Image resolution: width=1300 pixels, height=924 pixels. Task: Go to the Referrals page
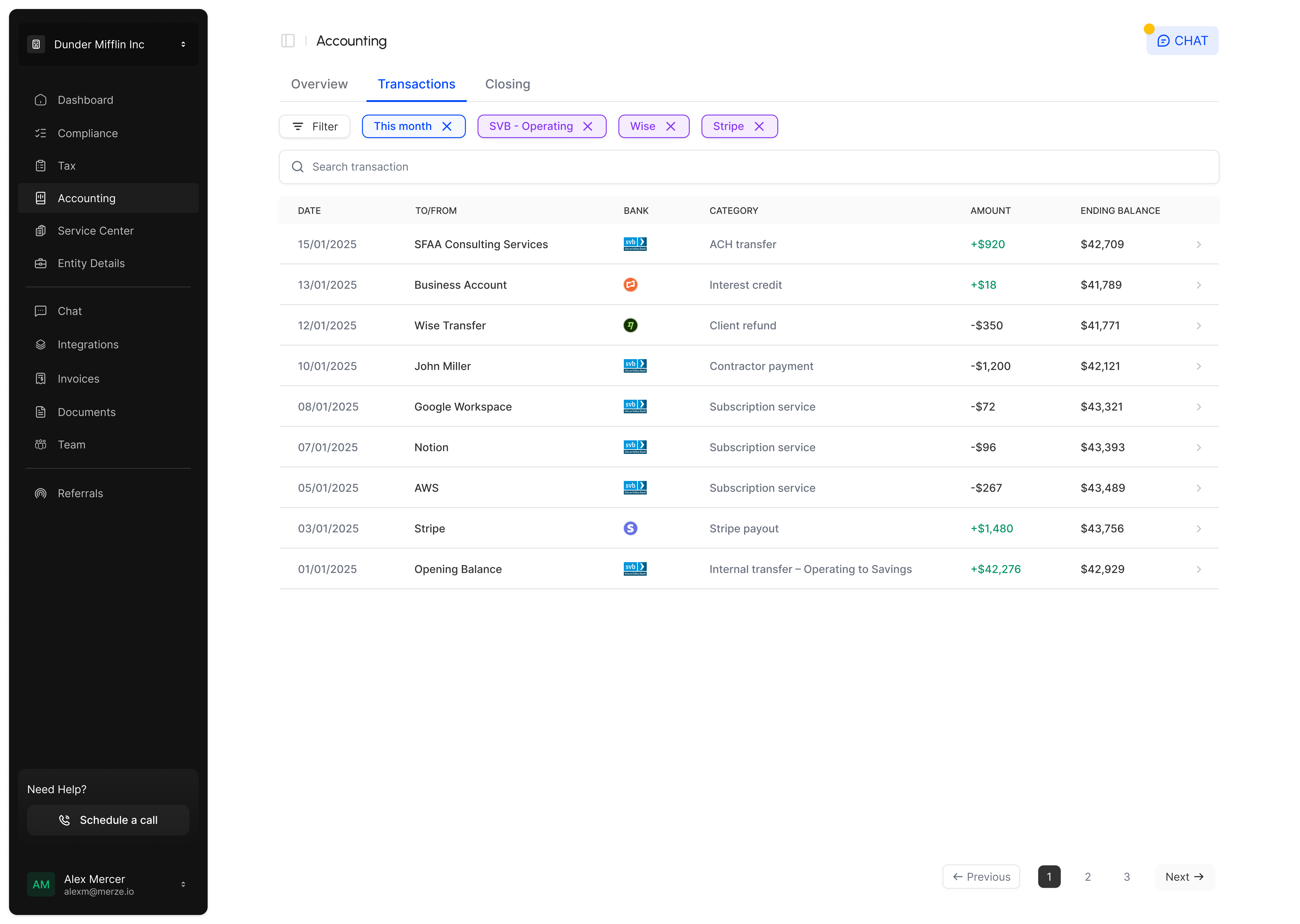click(80, 493)
